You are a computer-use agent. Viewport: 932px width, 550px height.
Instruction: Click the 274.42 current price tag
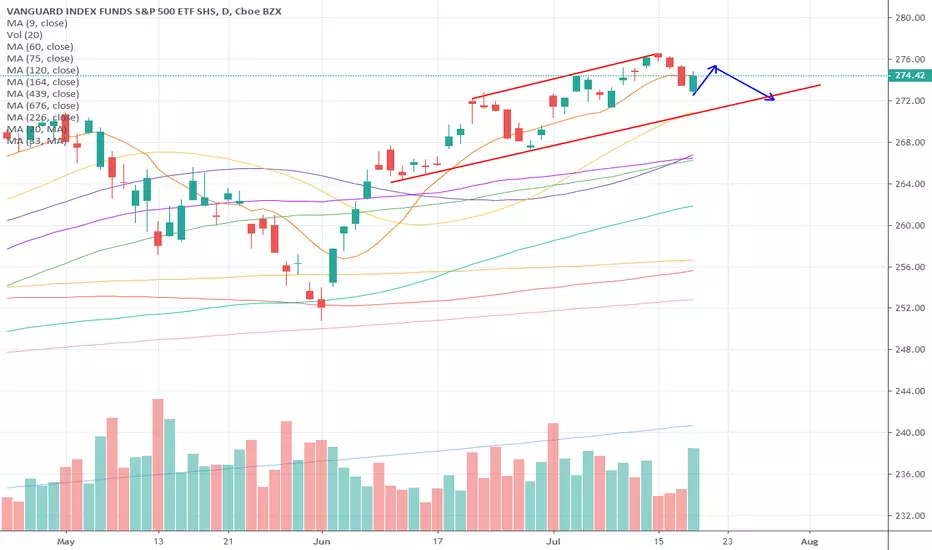[909, 76]
